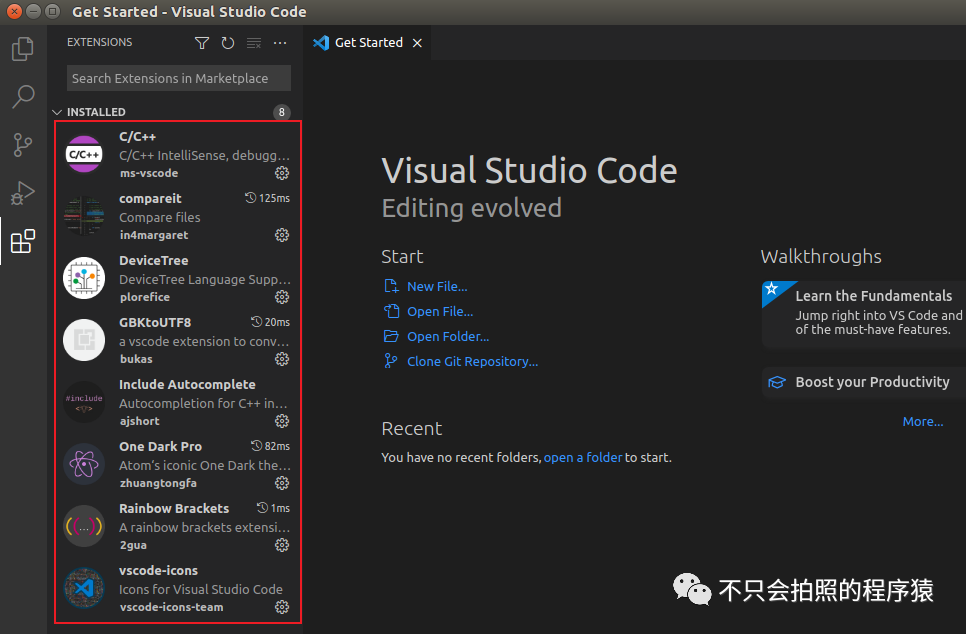This screenshot has height=634, width=966.
Task: Clear extensions search results icon
Action: click(254, 43)
